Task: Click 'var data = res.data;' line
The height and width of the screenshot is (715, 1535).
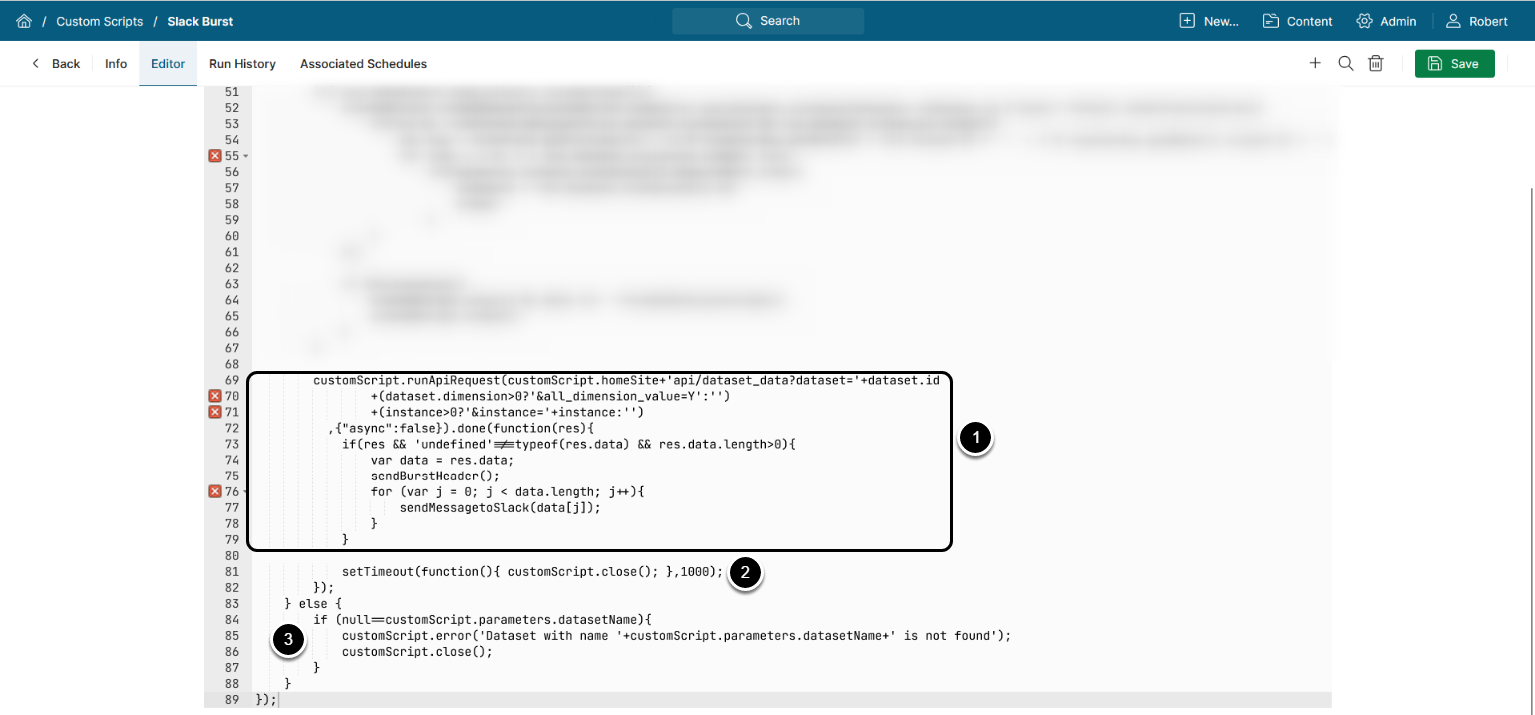Action: 442,460
